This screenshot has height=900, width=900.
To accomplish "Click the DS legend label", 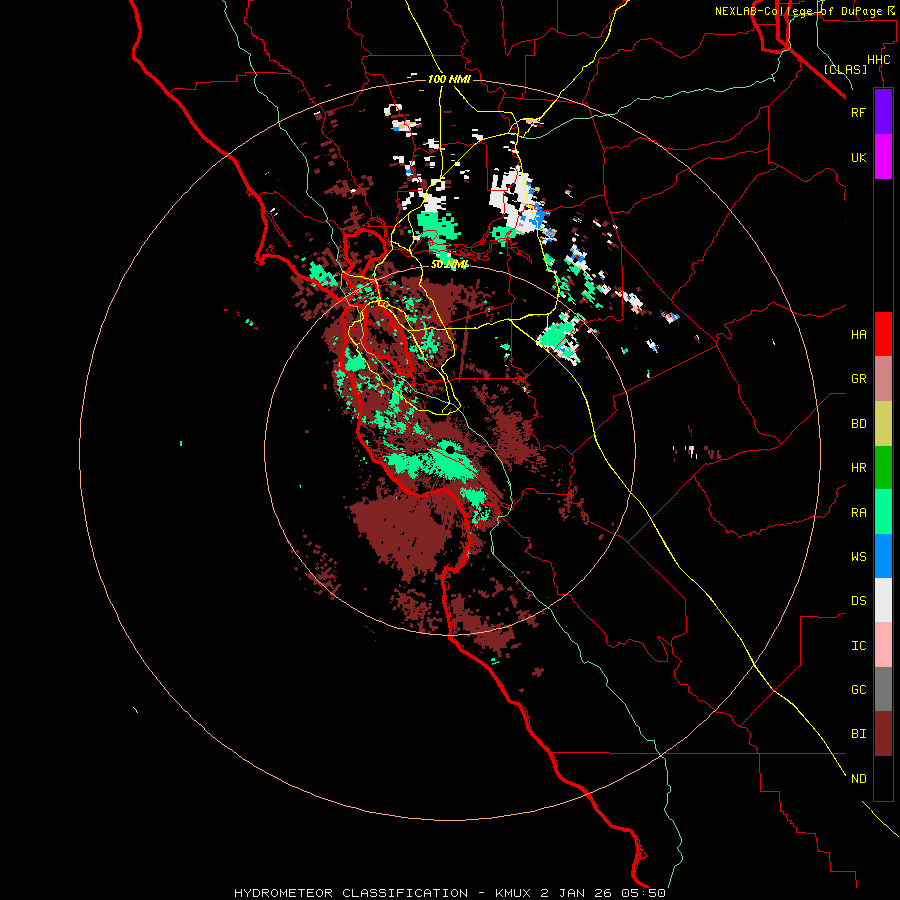I will [858, 601].
